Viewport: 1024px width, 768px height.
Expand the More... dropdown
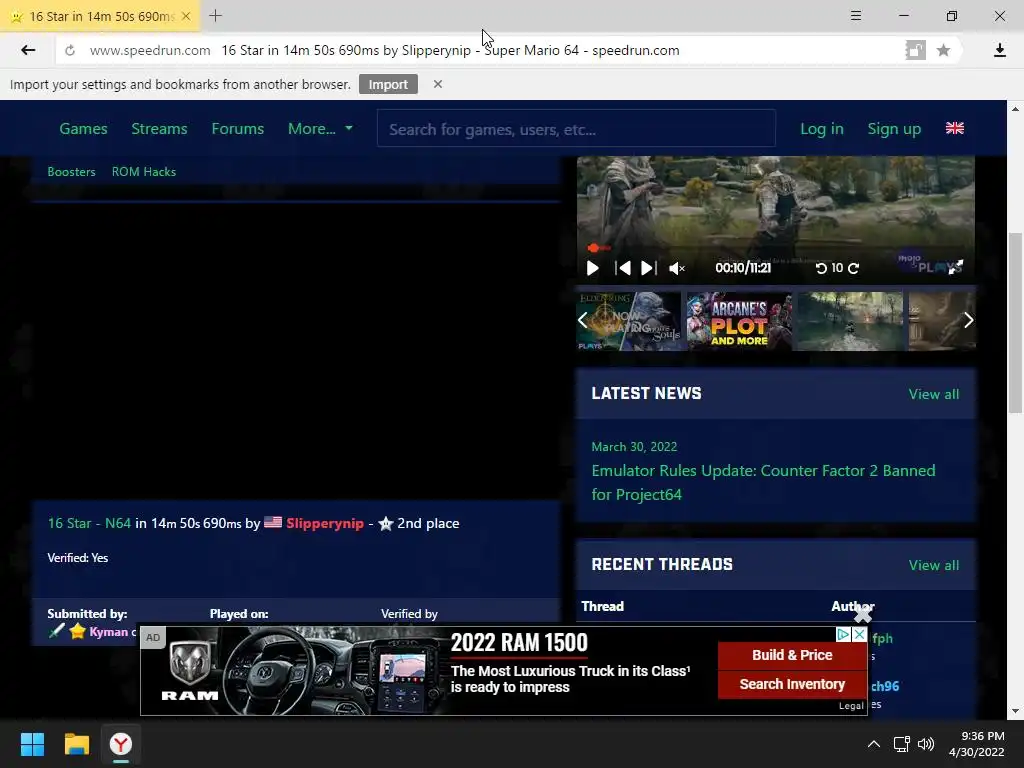click(320, 129)
